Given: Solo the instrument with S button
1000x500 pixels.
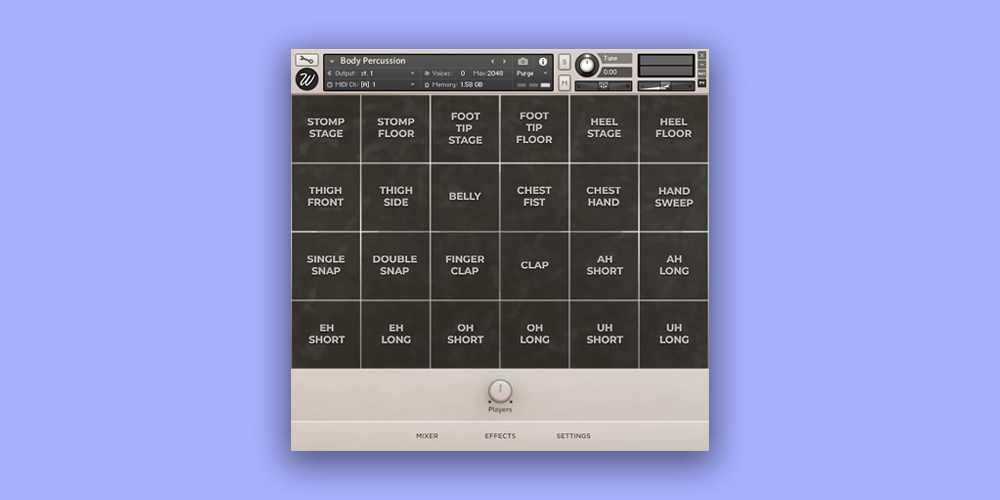Looking at the screenshot, I should coord(565,62).
